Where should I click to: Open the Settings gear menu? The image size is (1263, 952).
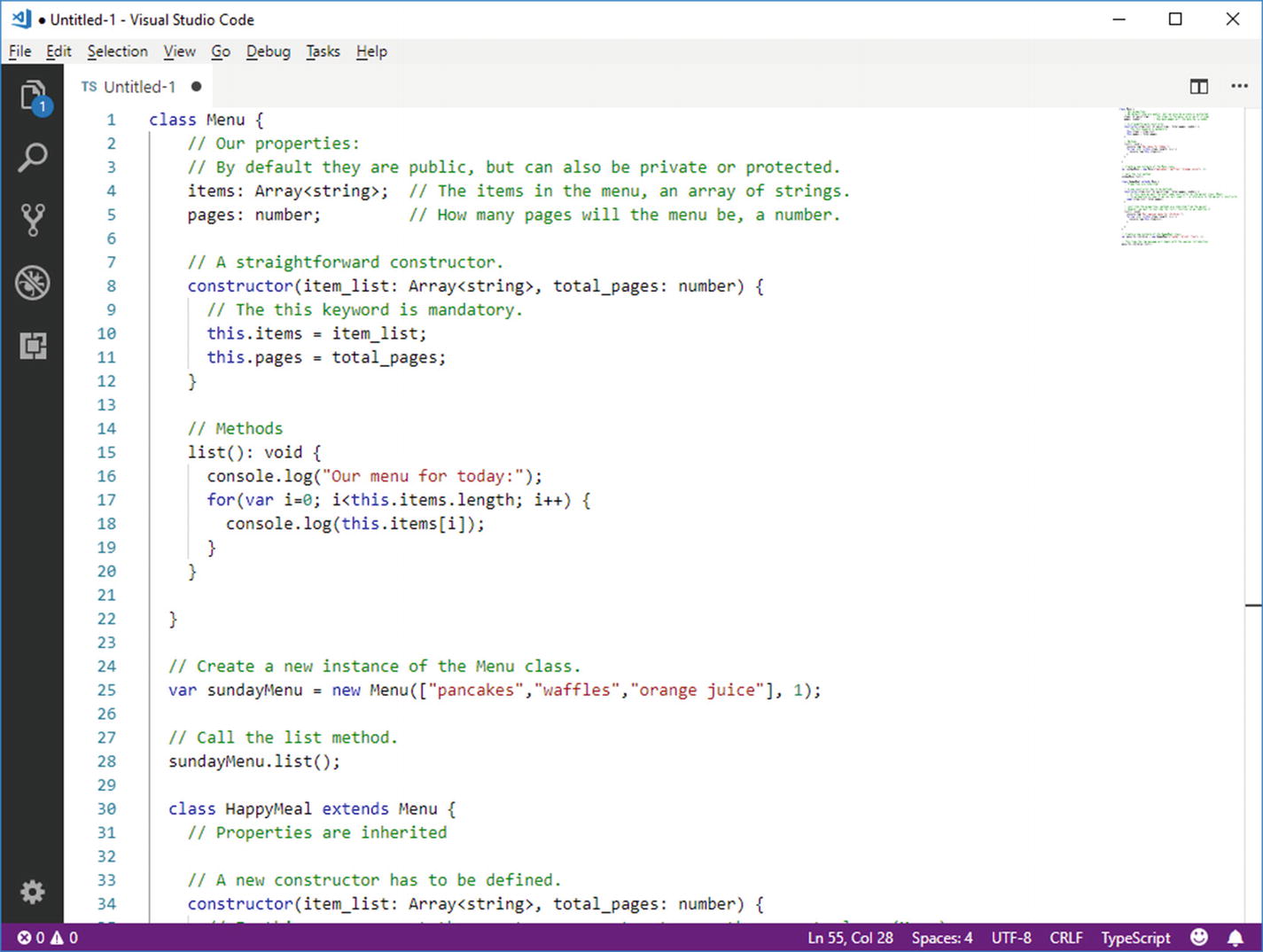(33, 892)
